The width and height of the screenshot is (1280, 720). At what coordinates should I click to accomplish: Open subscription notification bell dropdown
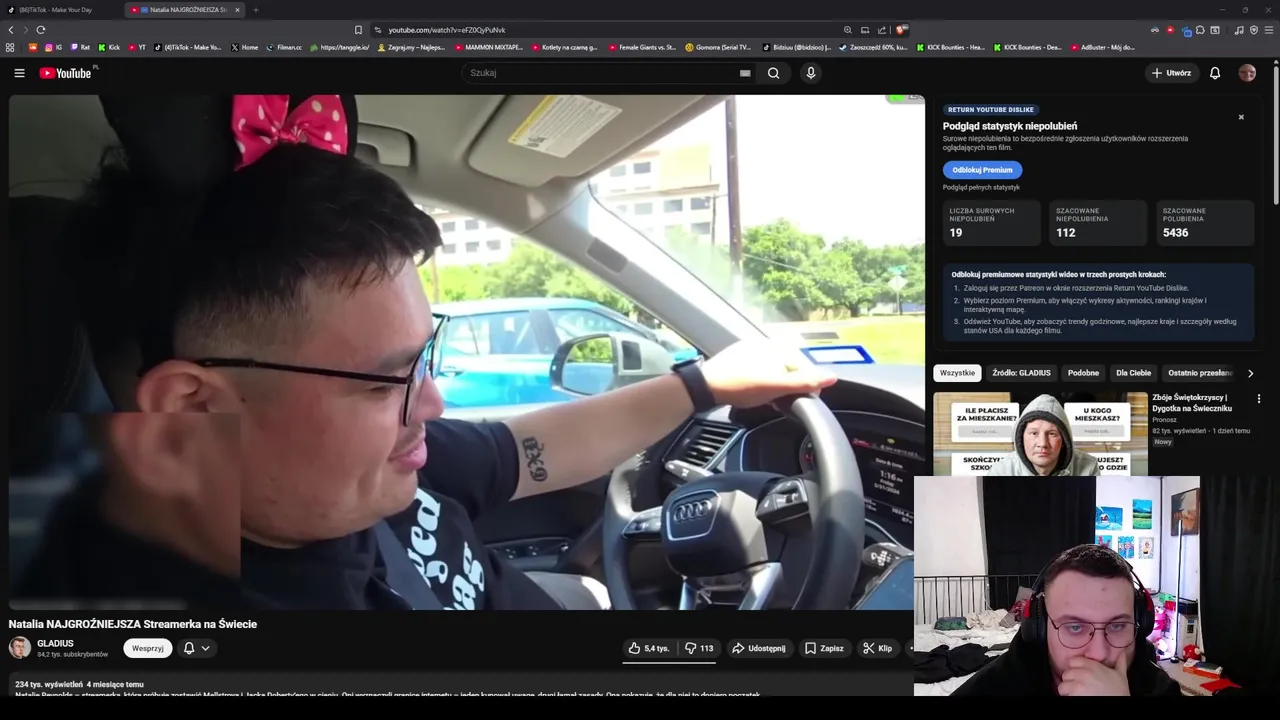[x=197, y=648]
